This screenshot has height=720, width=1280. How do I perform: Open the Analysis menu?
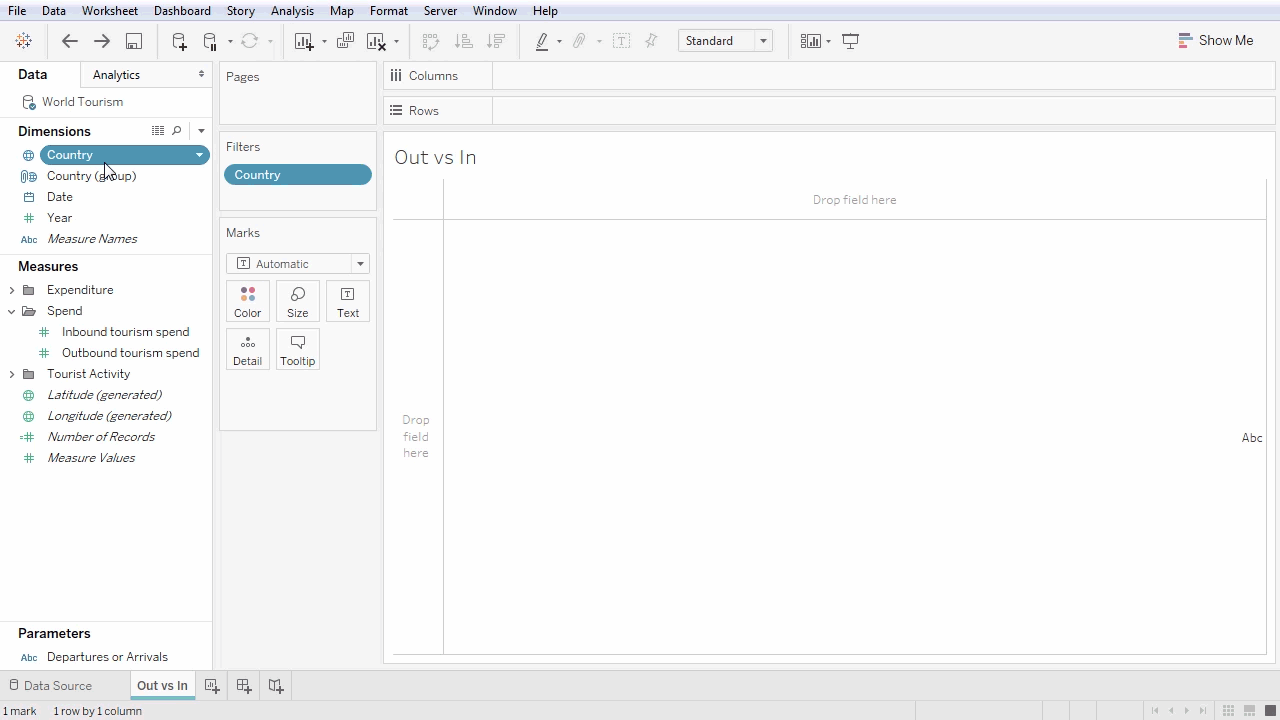(x=292, y=11)
